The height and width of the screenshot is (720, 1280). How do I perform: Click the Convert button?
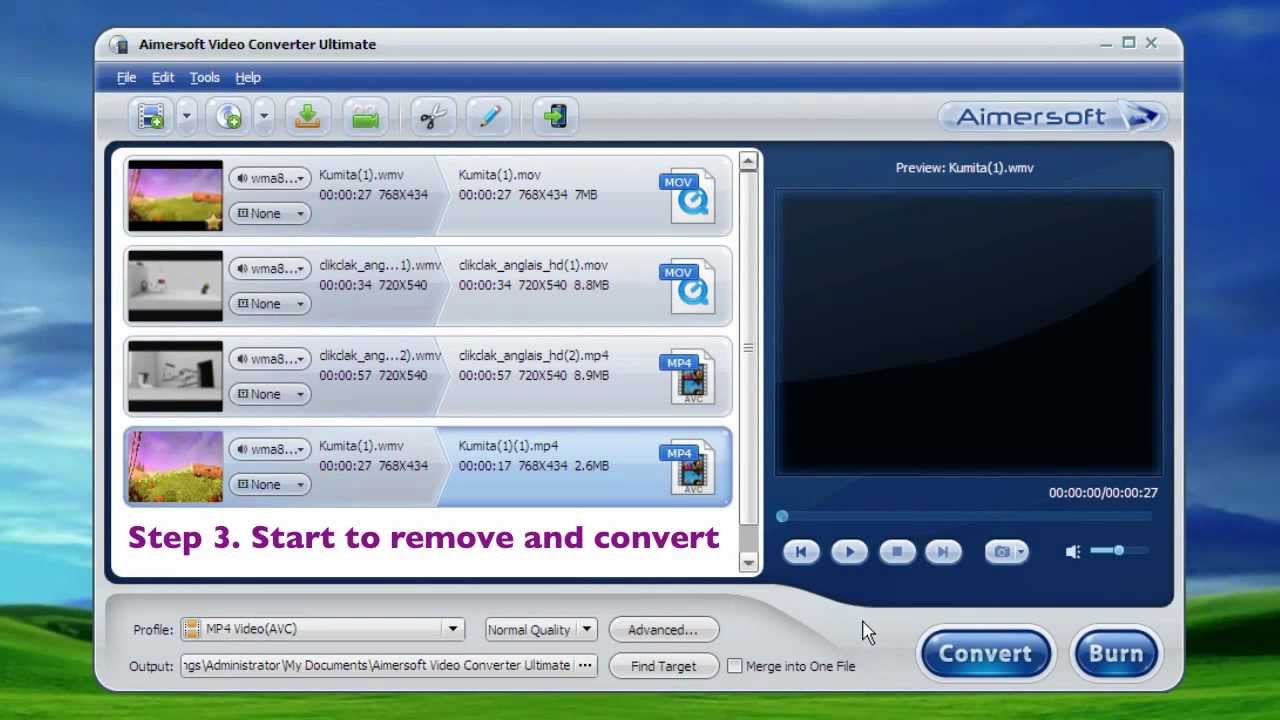point(985,653)
